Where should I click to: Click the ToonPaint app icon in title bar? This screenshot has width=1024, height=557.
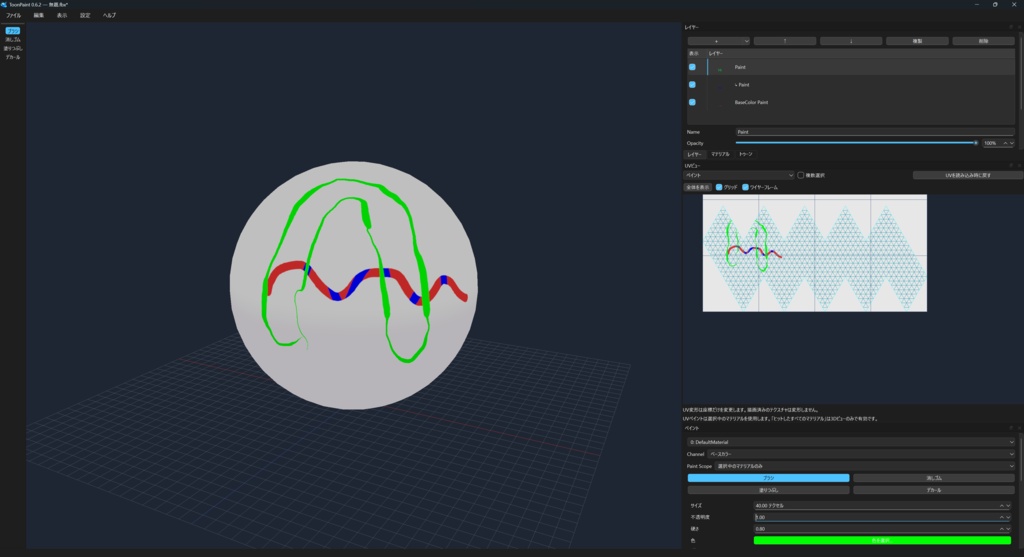pos(4,5)
